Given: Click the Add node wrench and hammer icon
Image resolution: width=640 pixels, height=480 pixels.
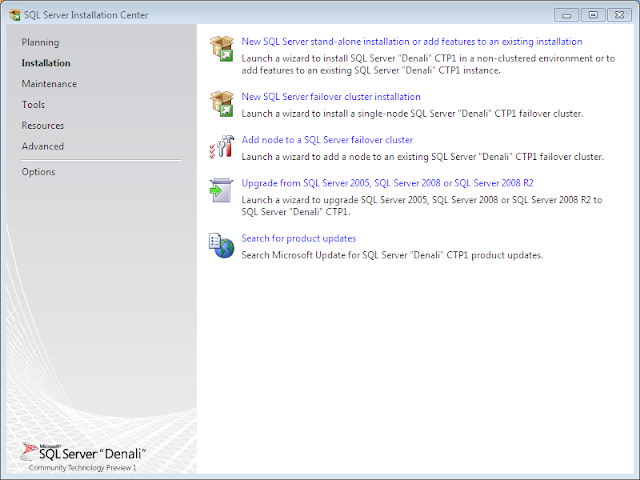Looking at the screenshot, I should pyautogui.click(x=222, y=147).
